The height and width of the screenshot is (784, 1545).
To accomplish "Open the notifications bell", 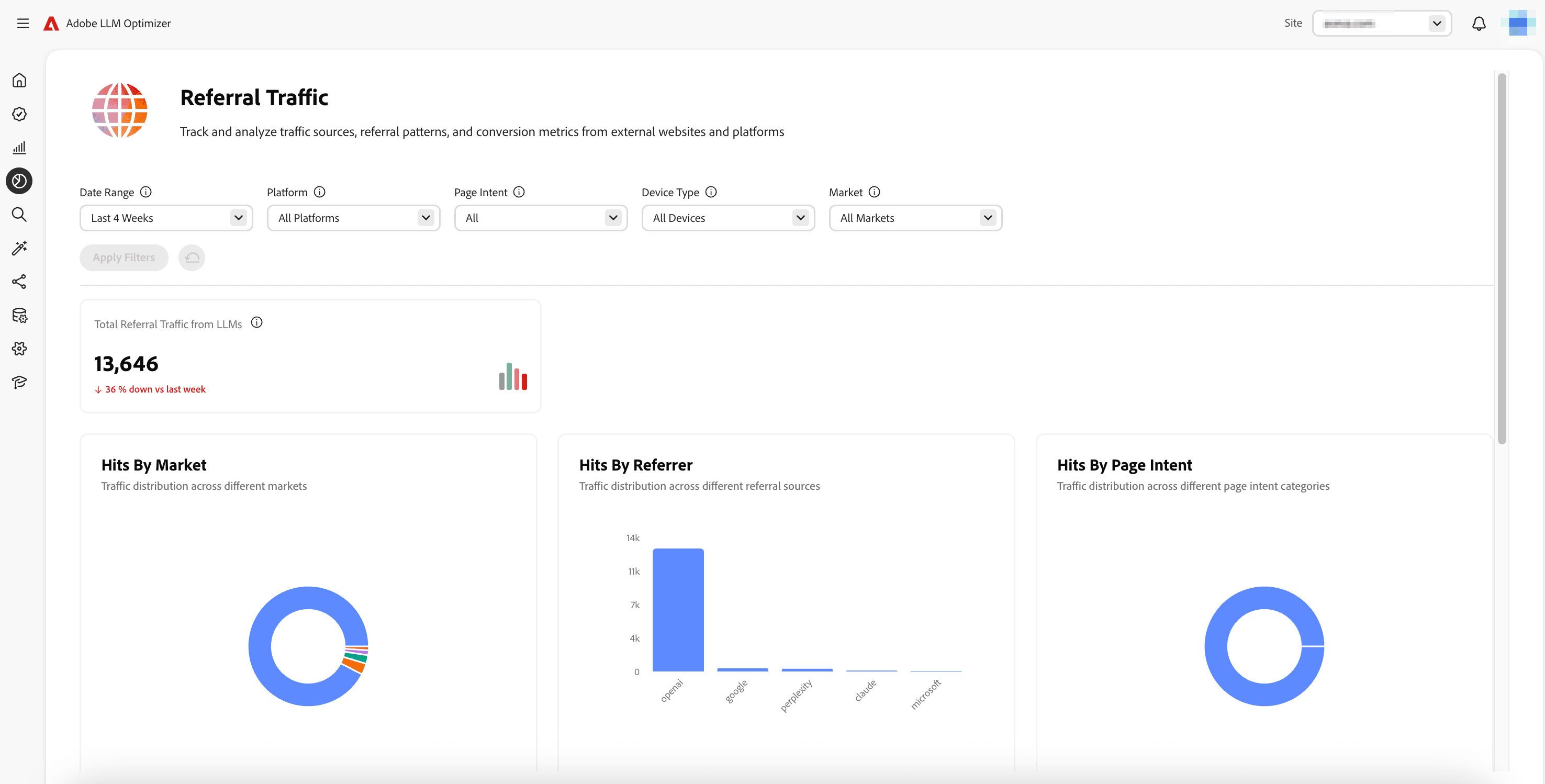I will pyautogui.click(x=1479, y=24).
